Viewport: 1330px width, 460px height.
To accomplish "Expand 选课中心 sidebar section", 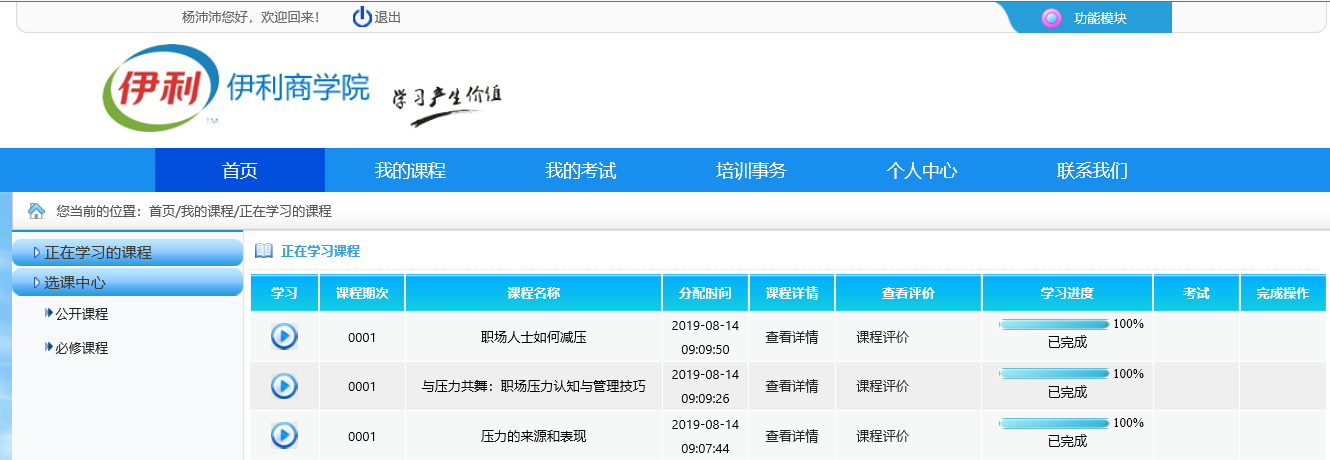I will click(75, 283).
